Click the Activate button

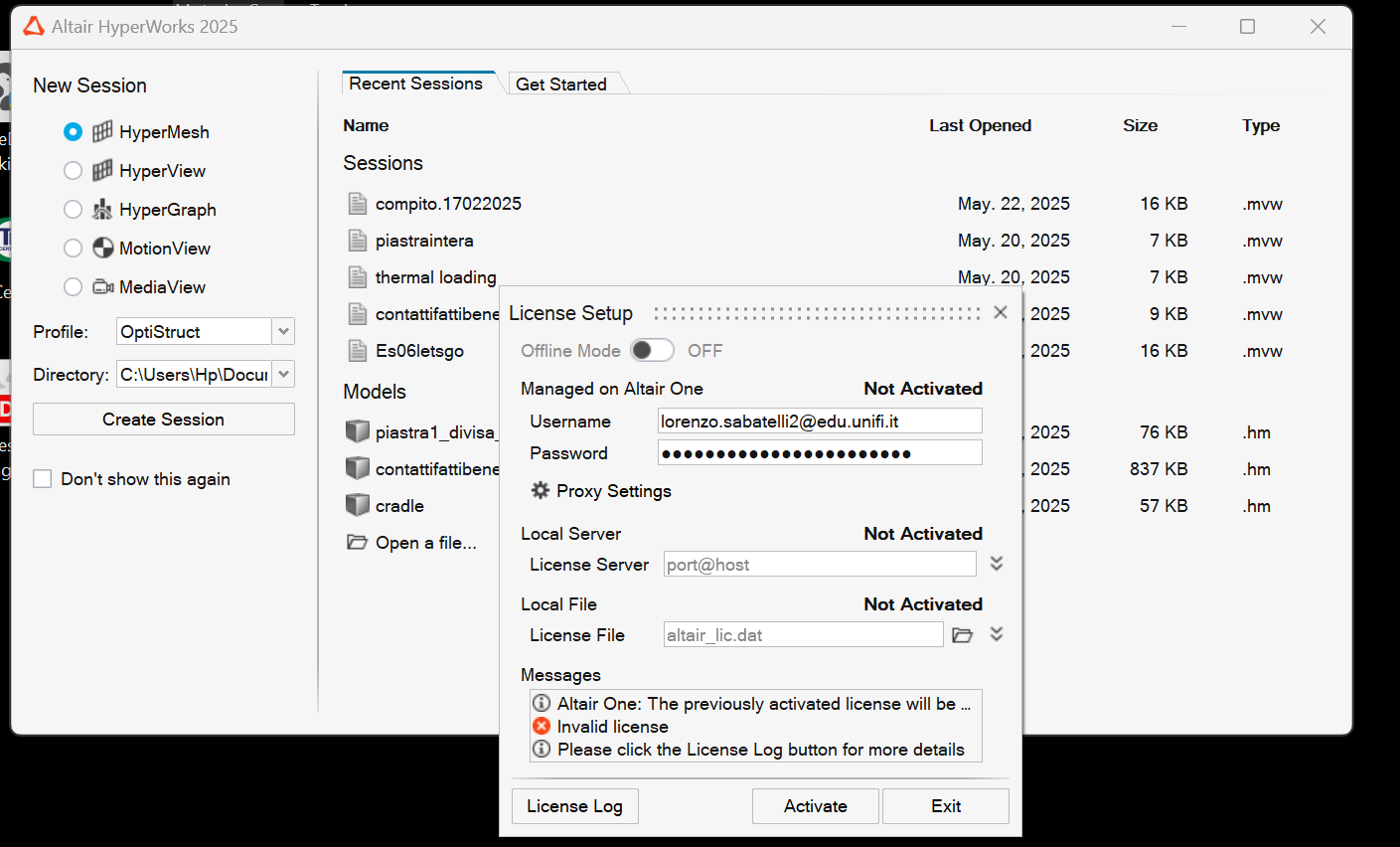pos(816,805)
